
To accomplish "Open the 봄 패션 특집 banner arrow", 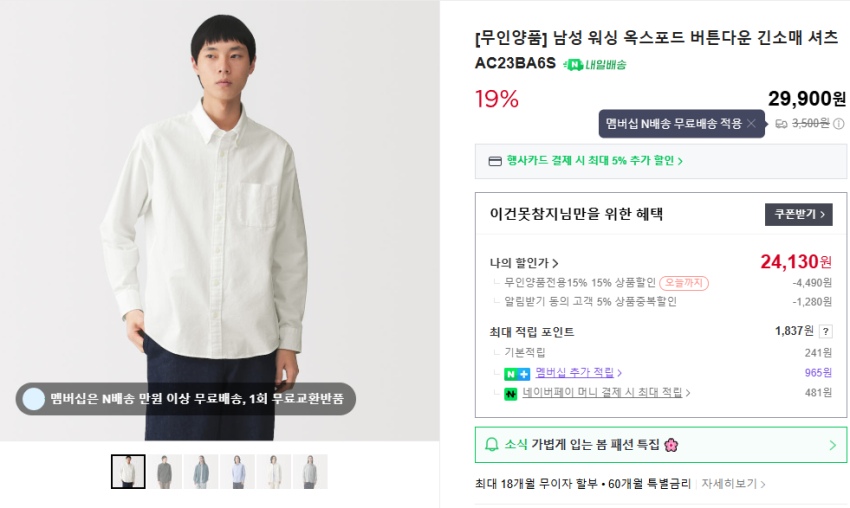I will [833, 445].
